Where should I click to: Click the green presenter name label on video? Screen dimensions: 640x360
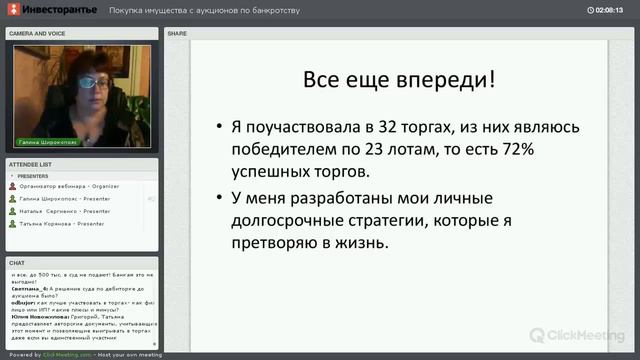click(x=47, y=142)
